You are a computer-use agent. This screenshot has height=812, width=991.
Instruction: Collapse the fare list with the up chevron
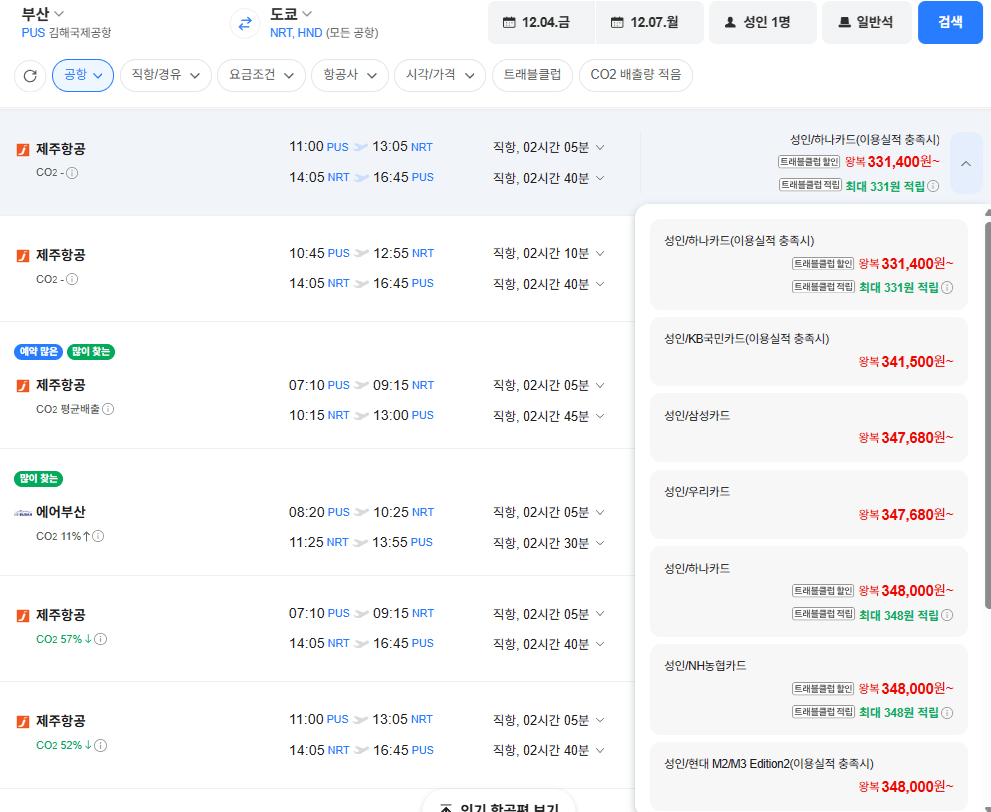[x=966, y=164]
